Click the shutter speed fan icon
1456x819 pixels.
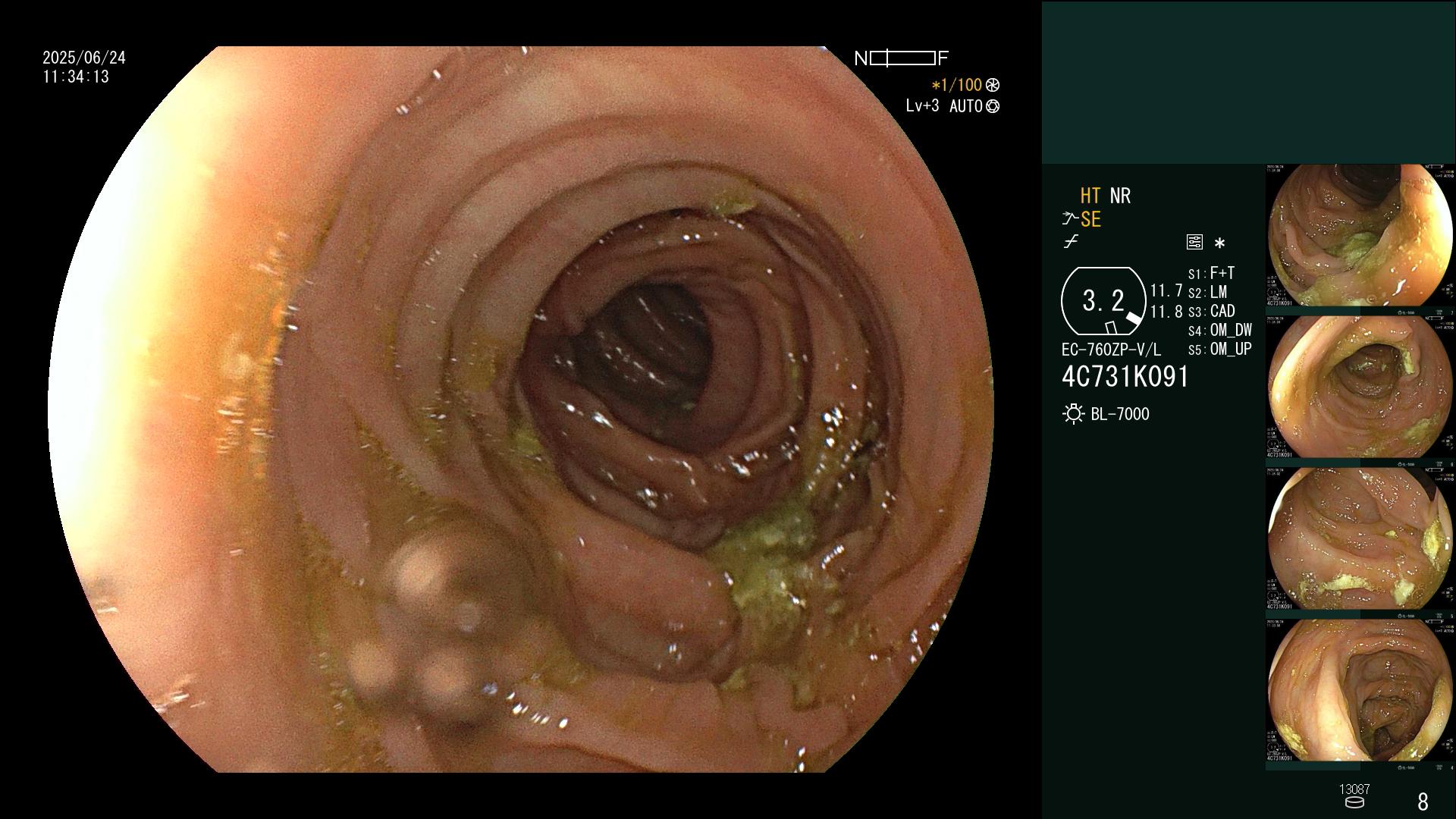click(992, 85)
